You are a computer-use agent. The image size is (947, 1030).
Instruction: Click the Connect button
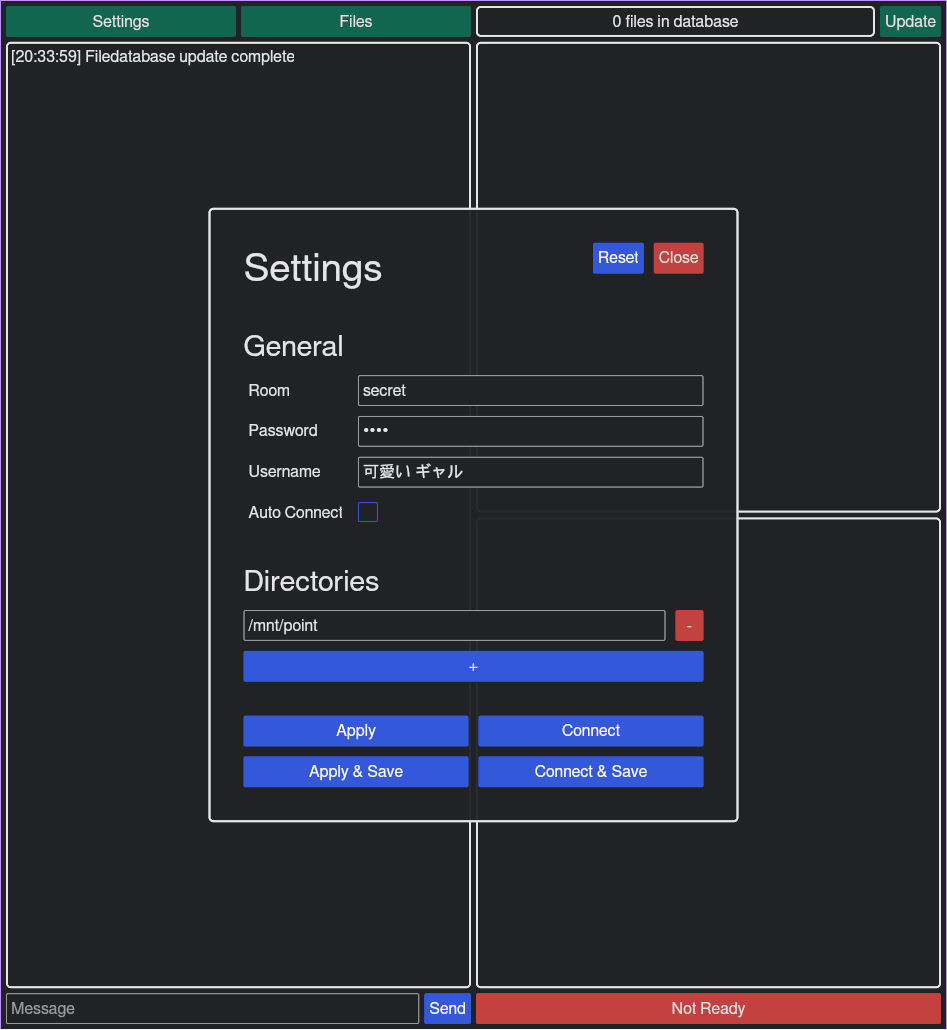[x=590, y=730]
